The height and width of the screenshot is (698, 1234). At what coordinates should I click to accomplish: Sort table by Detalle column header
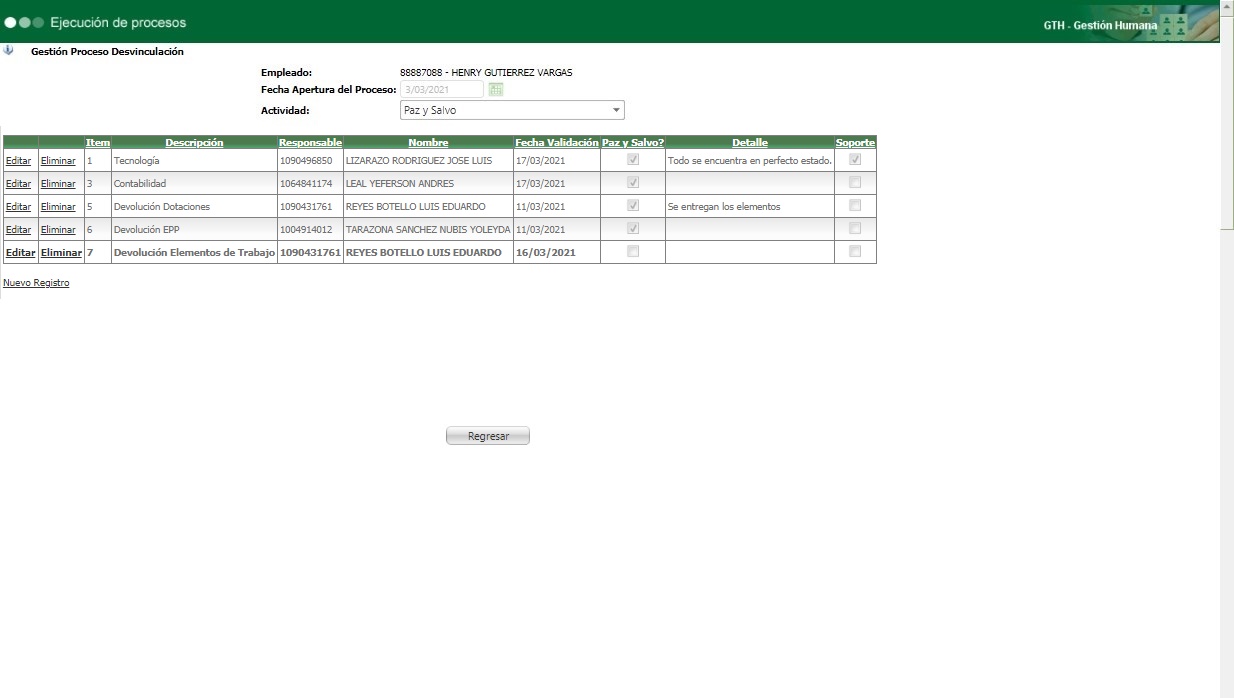(x=750, y=143)
